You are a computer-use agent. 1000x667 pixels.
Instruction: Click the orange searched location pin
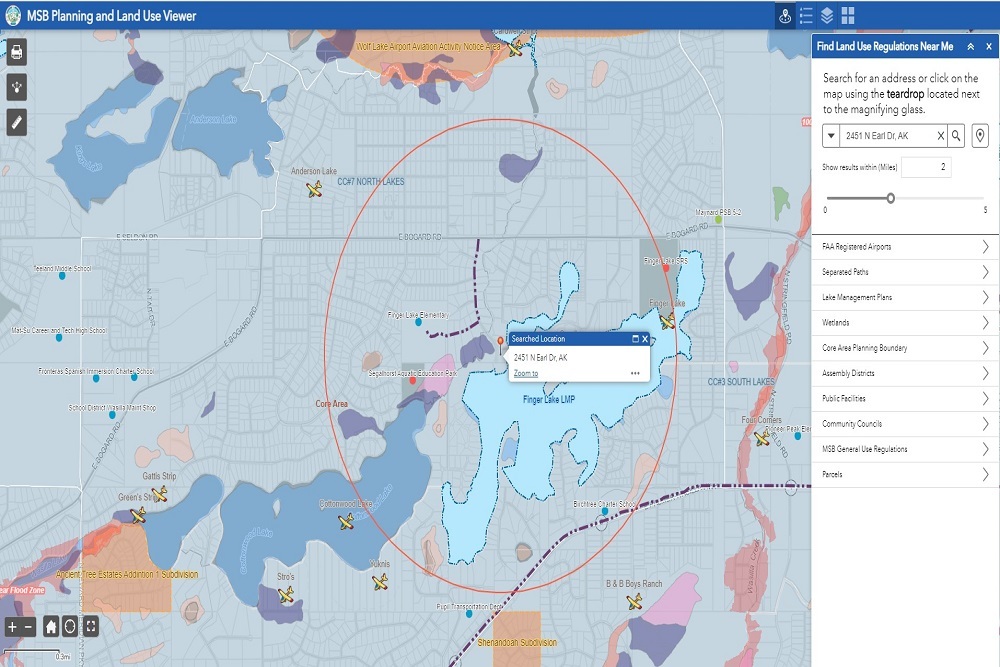point(500,343)
